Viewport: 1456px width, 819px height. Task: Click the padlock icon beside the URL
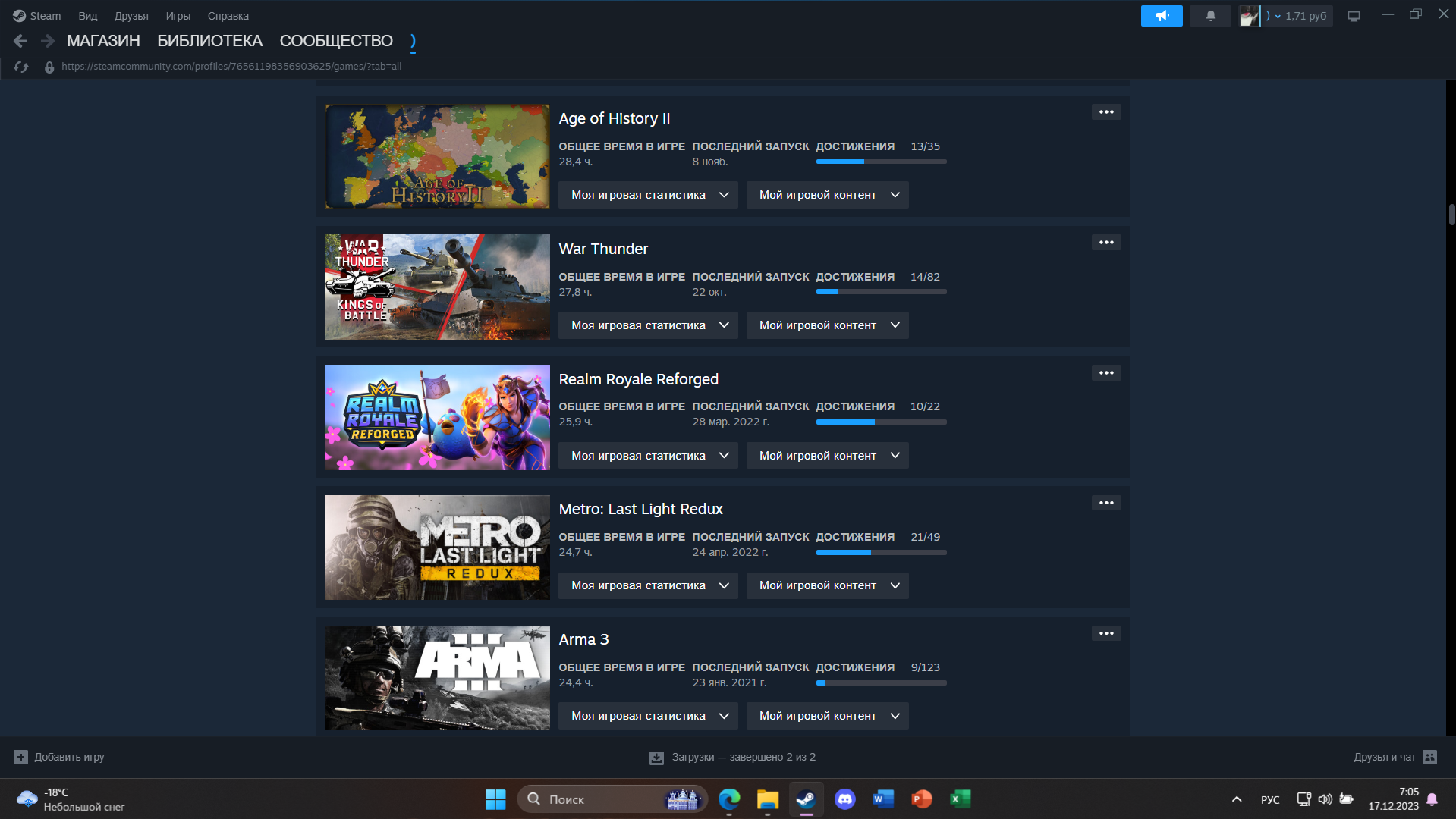(x=49, y=67)
